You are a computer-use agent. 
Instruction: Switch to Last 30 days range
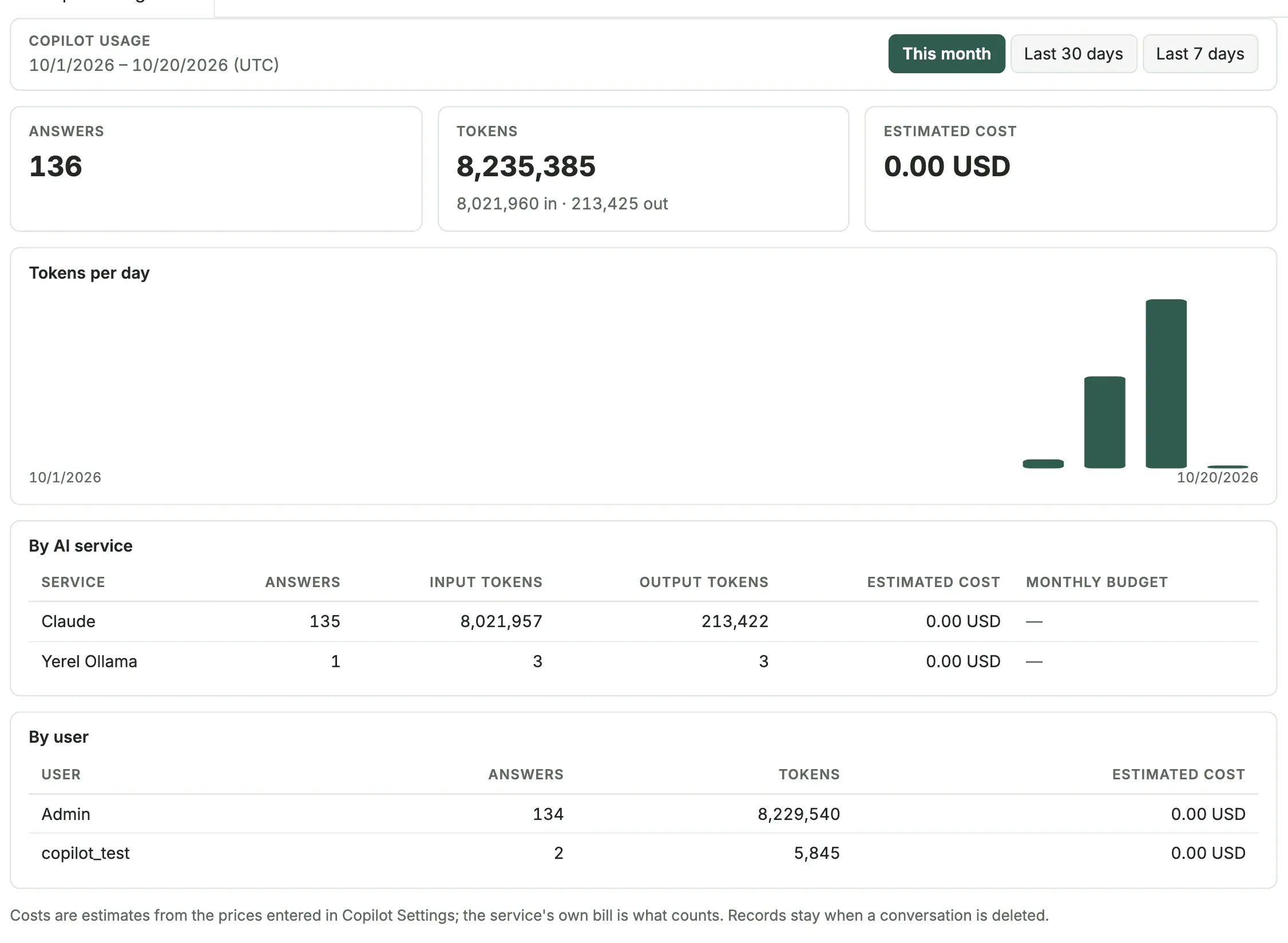tap(1073, 54)
